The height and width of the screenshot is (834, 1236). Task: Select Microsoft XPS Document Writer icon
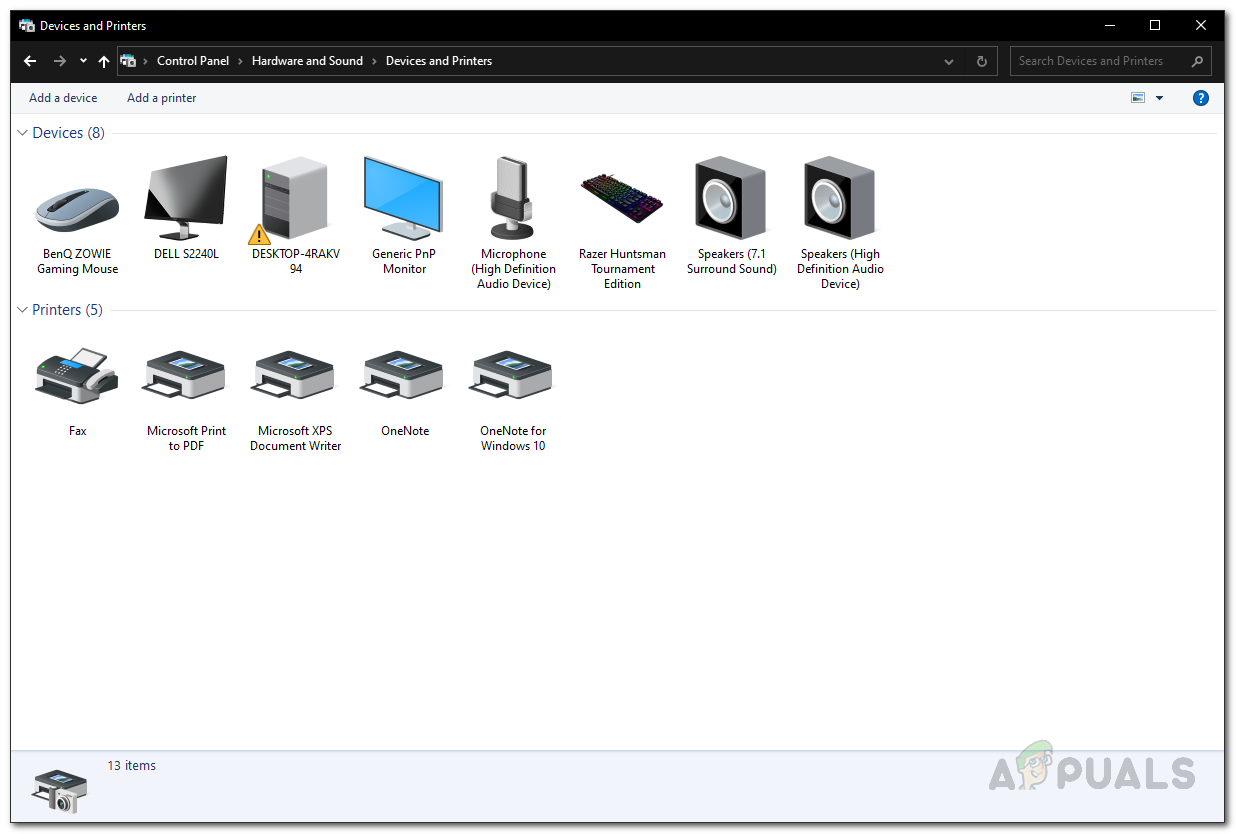click(x=295, y=376)
